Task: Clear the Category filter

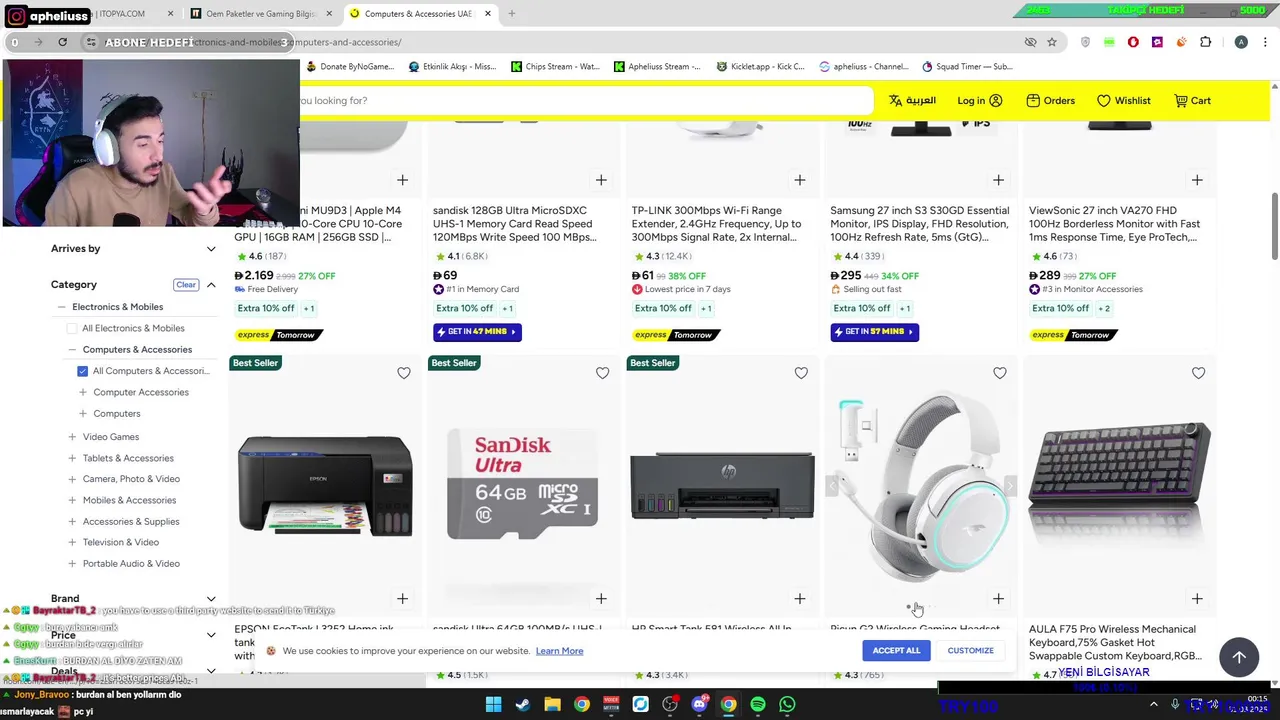Action: pos(186,285)
